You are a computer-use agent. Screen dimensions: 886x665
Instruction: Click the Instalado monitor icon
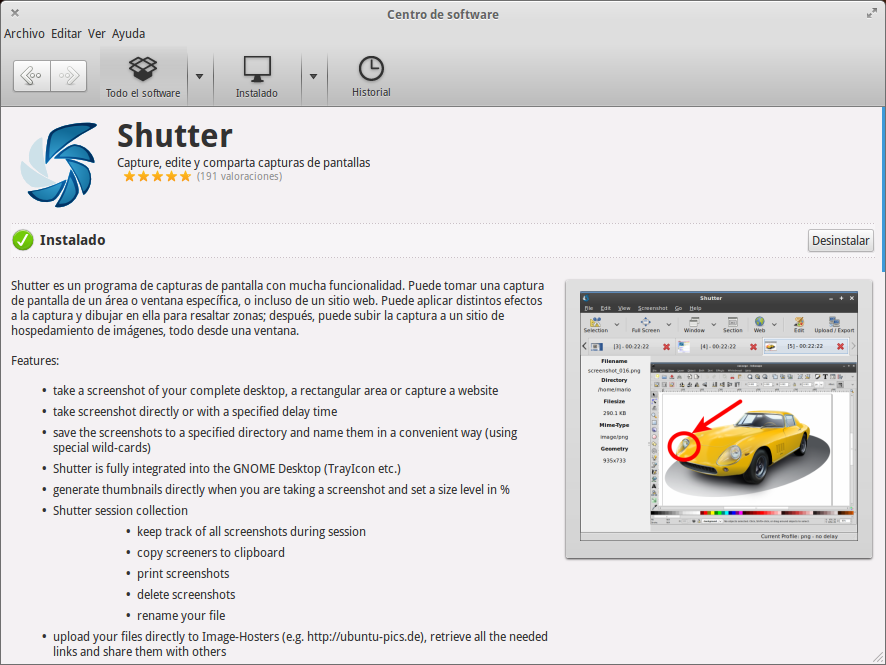(256, 68)
